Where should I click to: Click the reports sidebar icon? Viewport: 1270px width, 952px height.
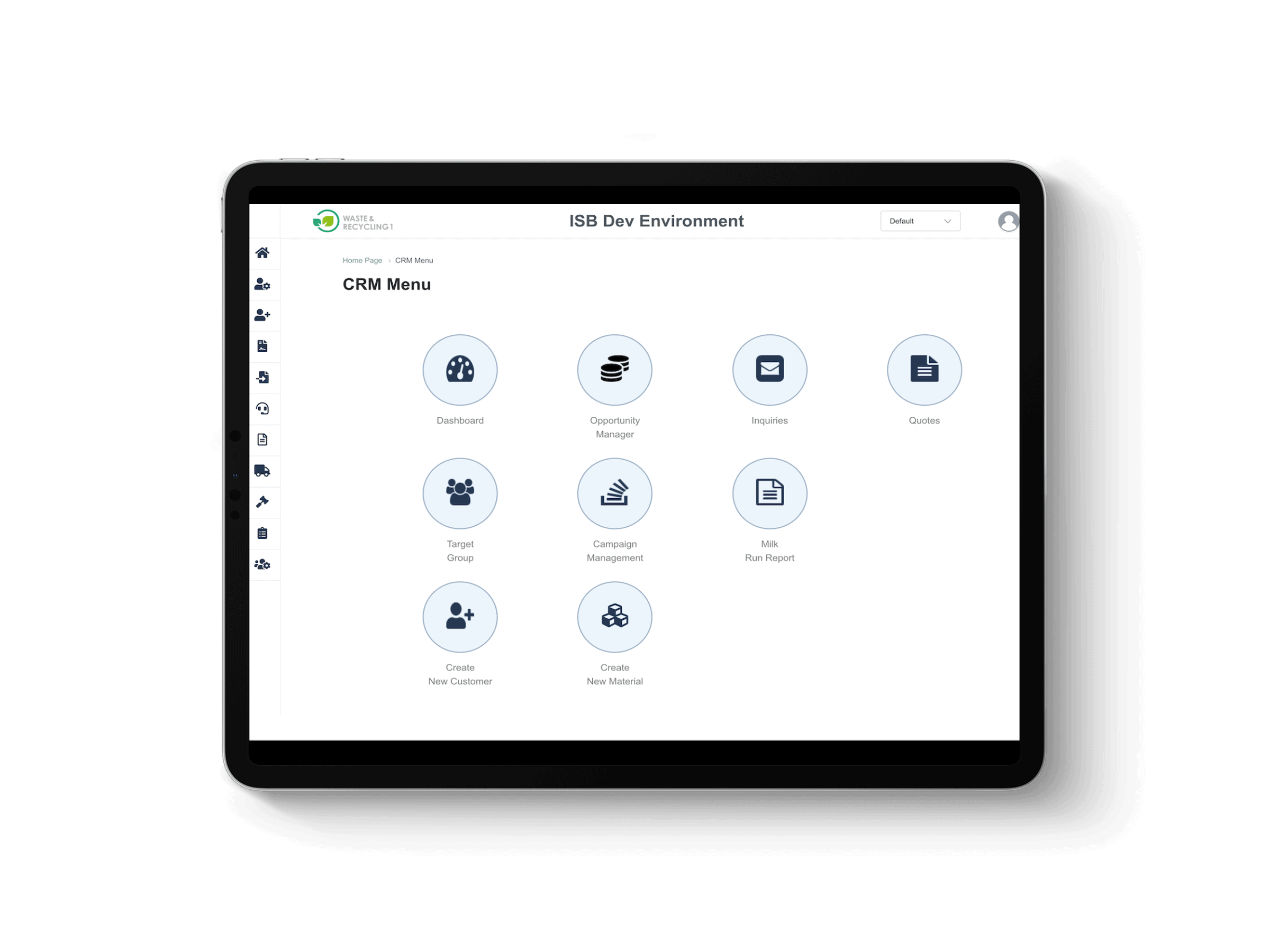tap(263, 533)
